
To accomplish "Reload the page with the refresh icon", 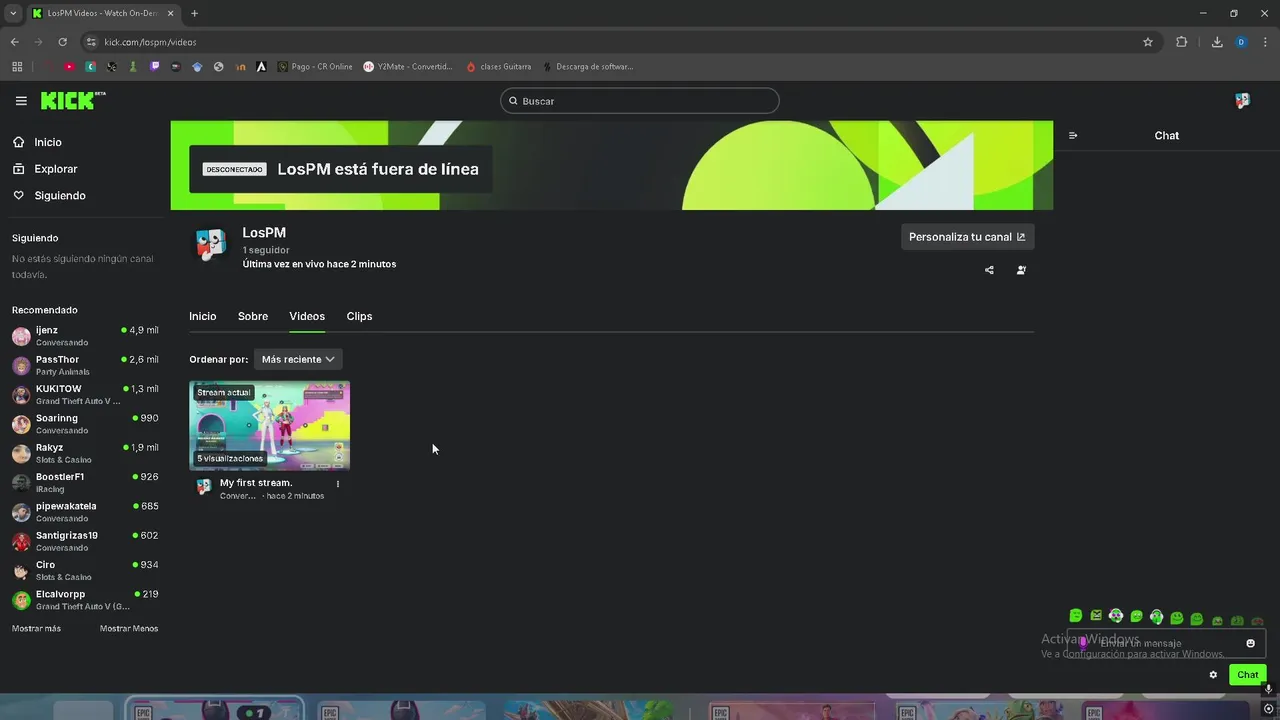I will click(62, 42).
